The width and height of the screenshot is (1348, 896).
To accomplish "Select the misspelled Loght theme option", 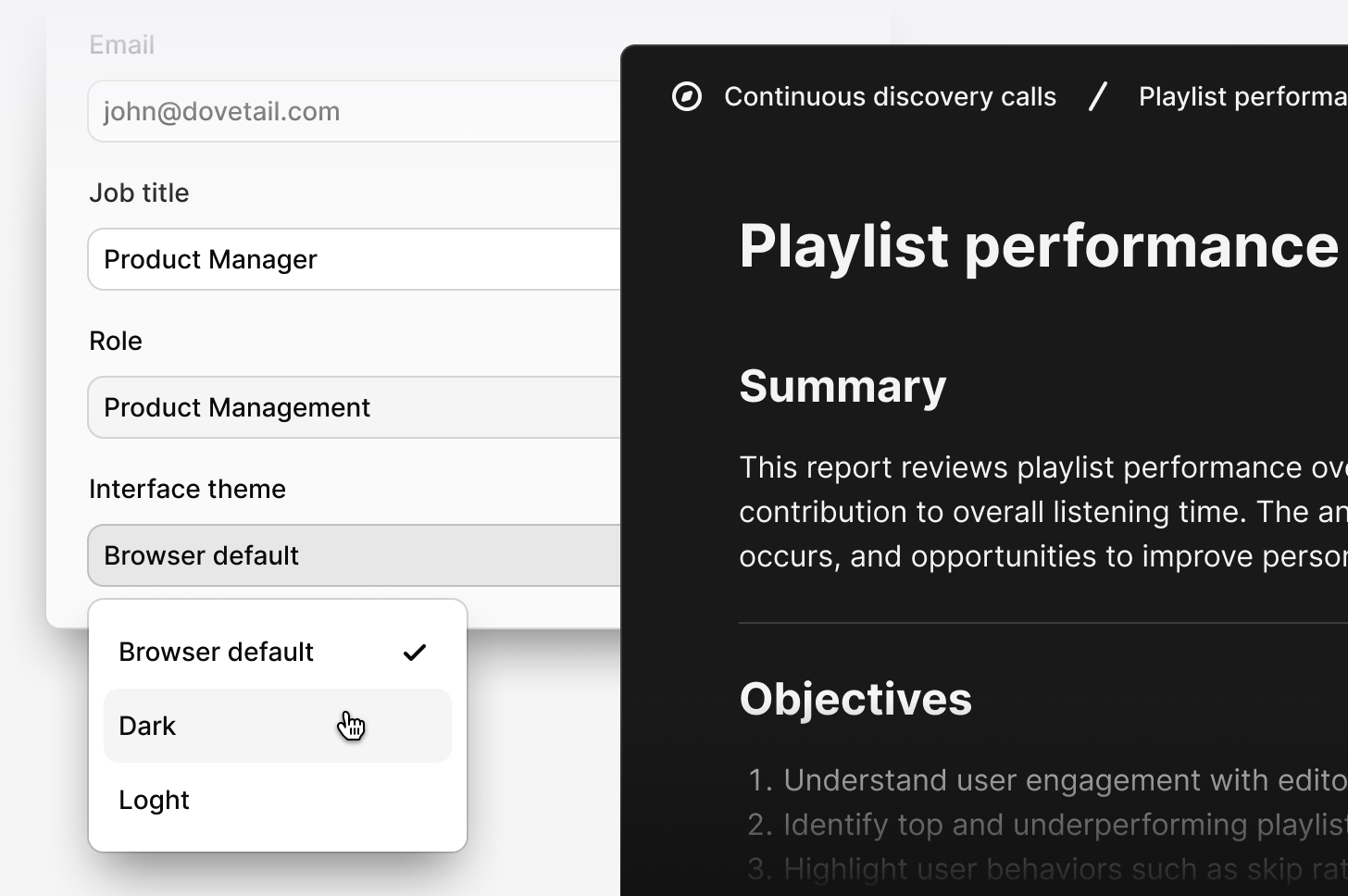I will tap(231, 800).
